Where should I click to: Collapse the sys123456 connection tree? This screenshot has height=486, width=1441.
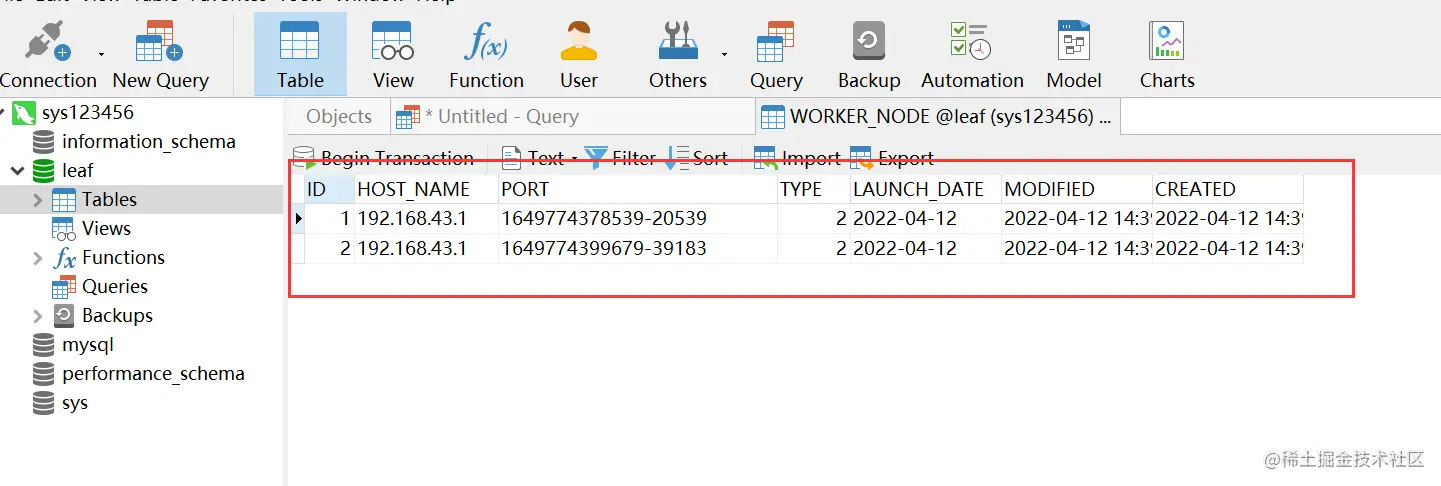pos(3,112)
